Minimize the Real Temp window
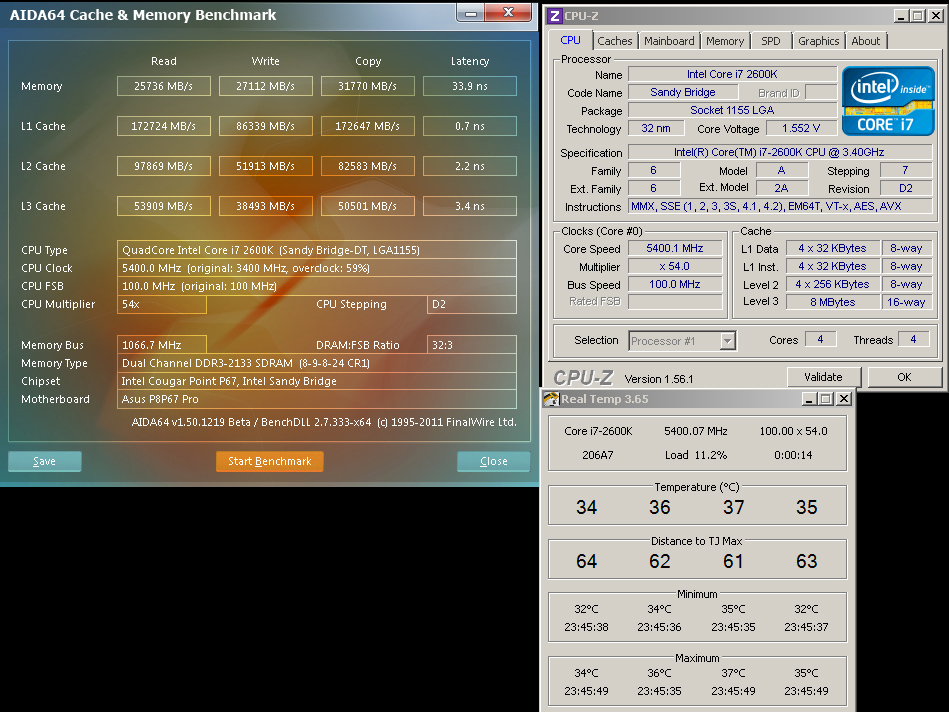This screenshot has width=949, height=712. (x=809, y=399)
